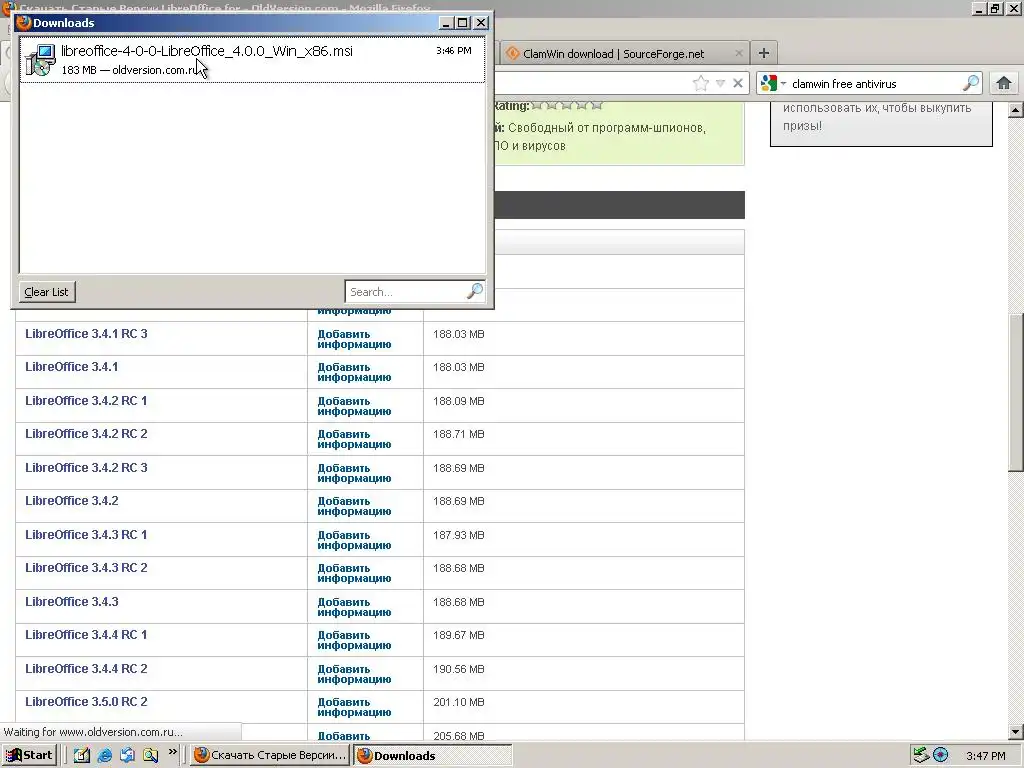The image size is (1024, 768).
Task: Open LibreOffice 3.4.2 RC 2 link
Action: 86,434
